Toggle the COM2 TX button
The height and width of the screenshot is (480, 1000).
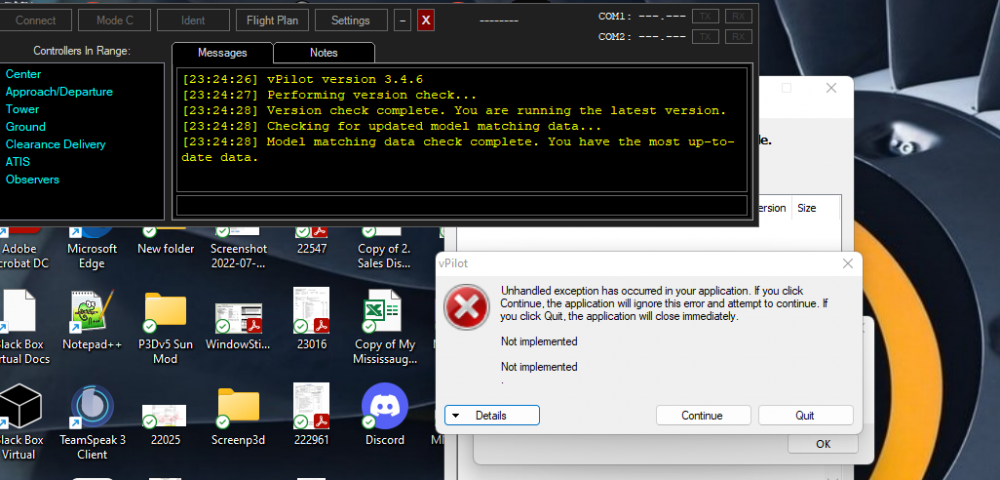tap(707, 37)
